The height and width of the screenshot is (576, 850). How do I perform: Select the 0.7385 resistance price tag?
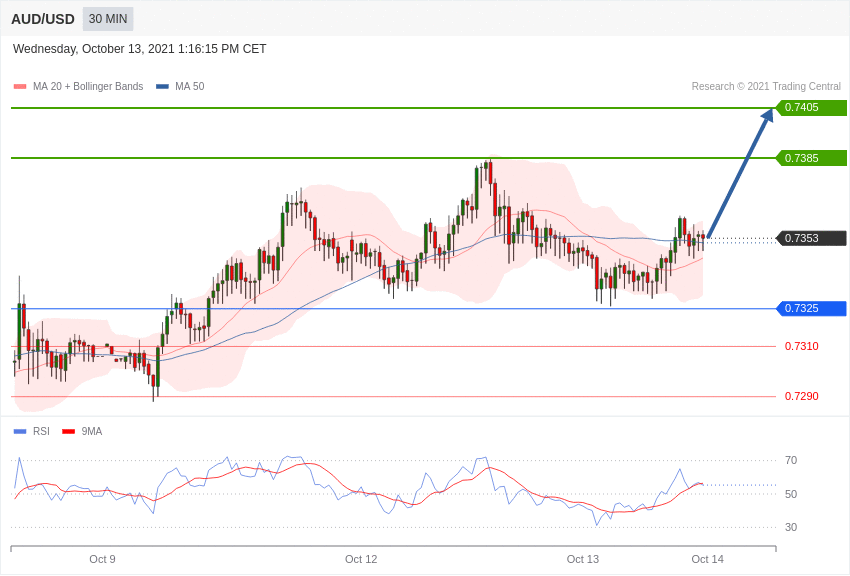pyautogui.click(x=812, y=158)
